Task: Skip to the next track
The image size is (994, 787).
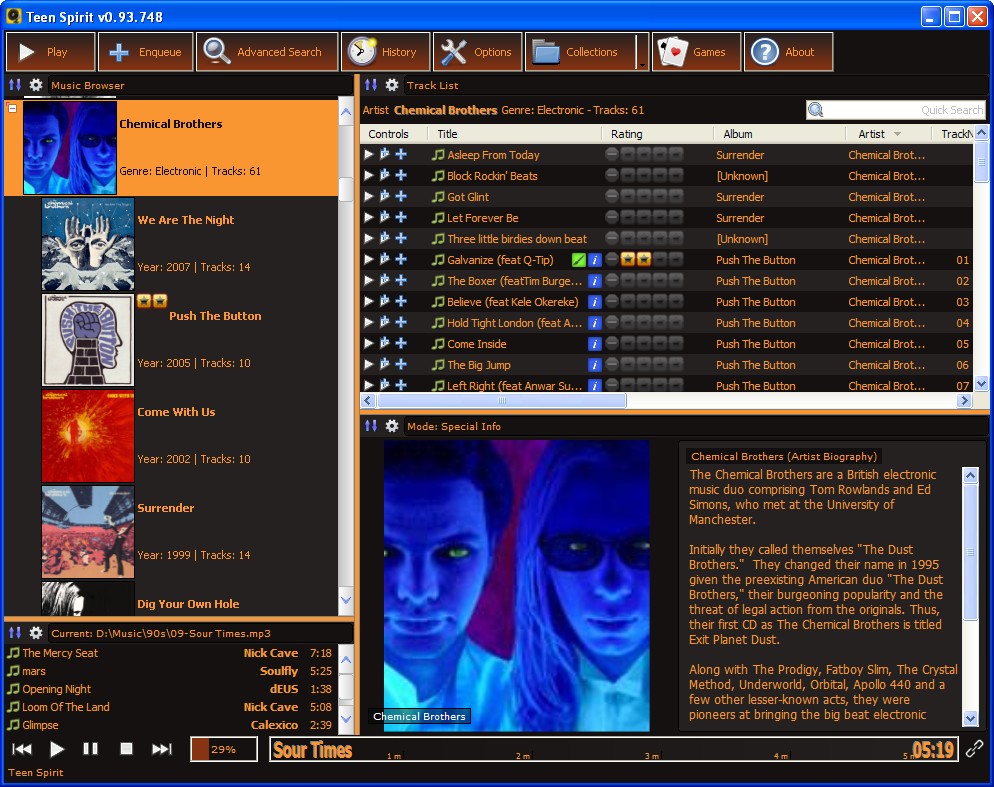Action: (x=162, y=749)
